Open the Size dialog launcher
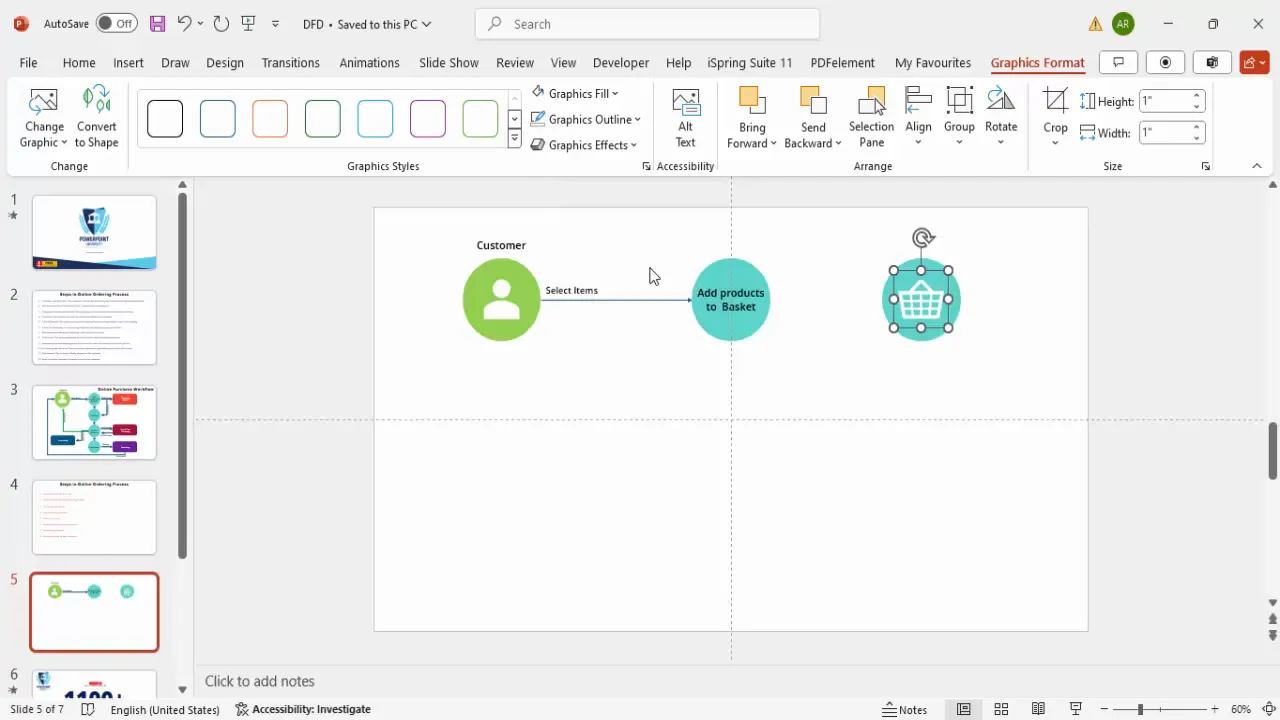The width and height of the screenshot is (1280, 720). tap(1206, 166)
